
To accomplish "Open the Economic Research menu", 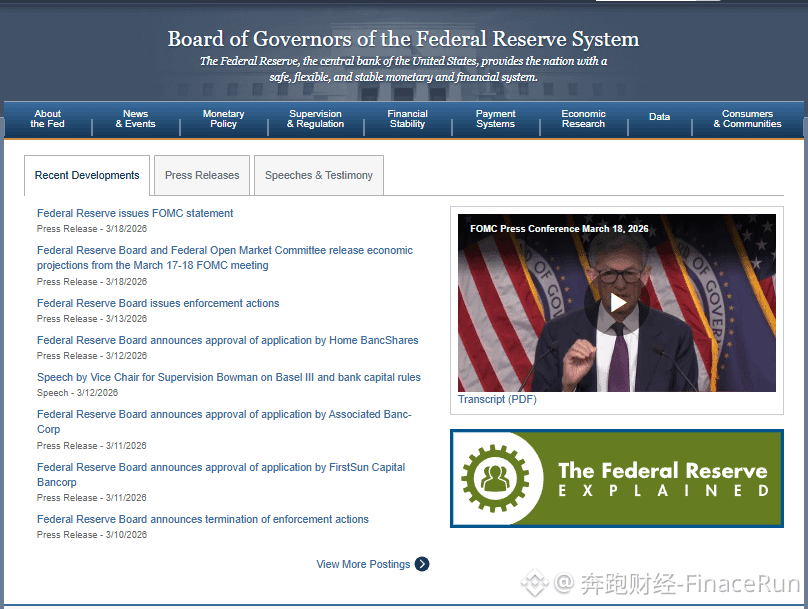I will coord(583,119).
